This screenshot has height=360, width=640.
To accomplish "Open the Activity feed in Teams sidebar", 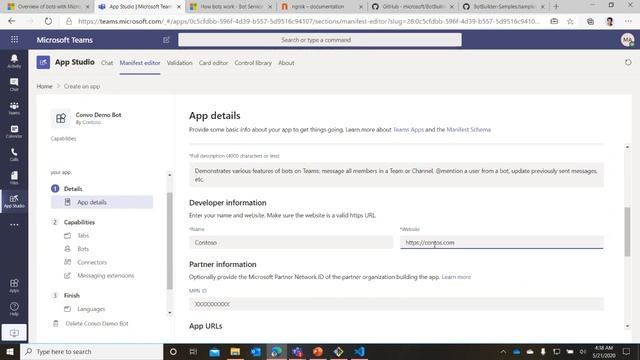I will point(14,61).
